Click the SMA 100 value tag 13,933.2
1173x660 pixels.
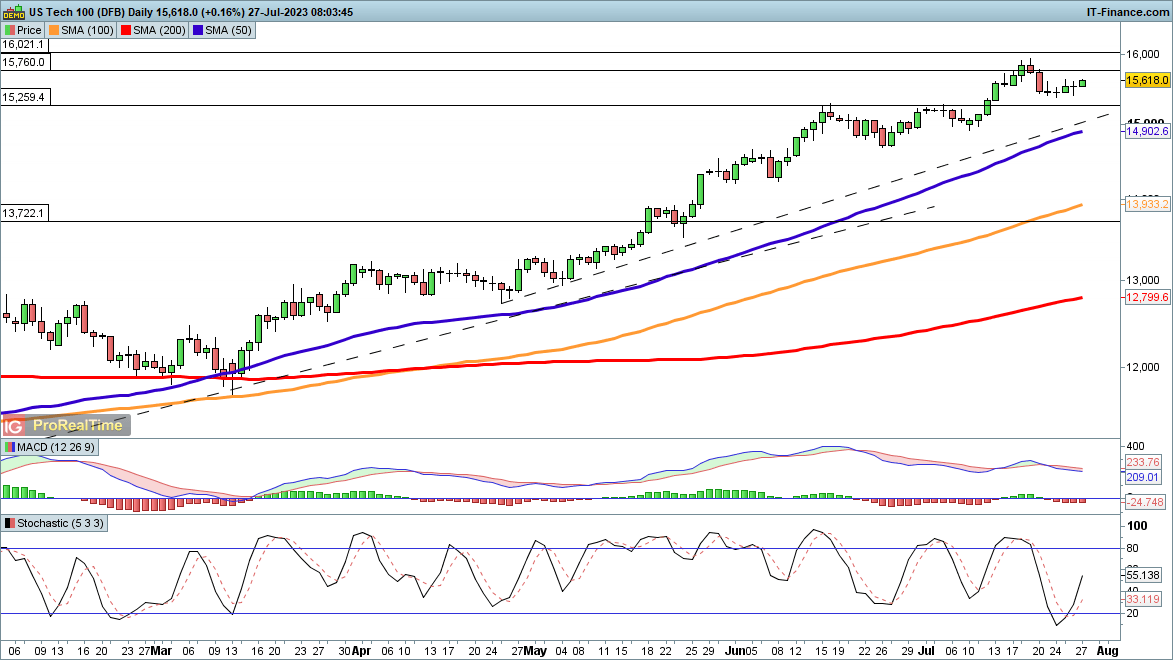1147,204
